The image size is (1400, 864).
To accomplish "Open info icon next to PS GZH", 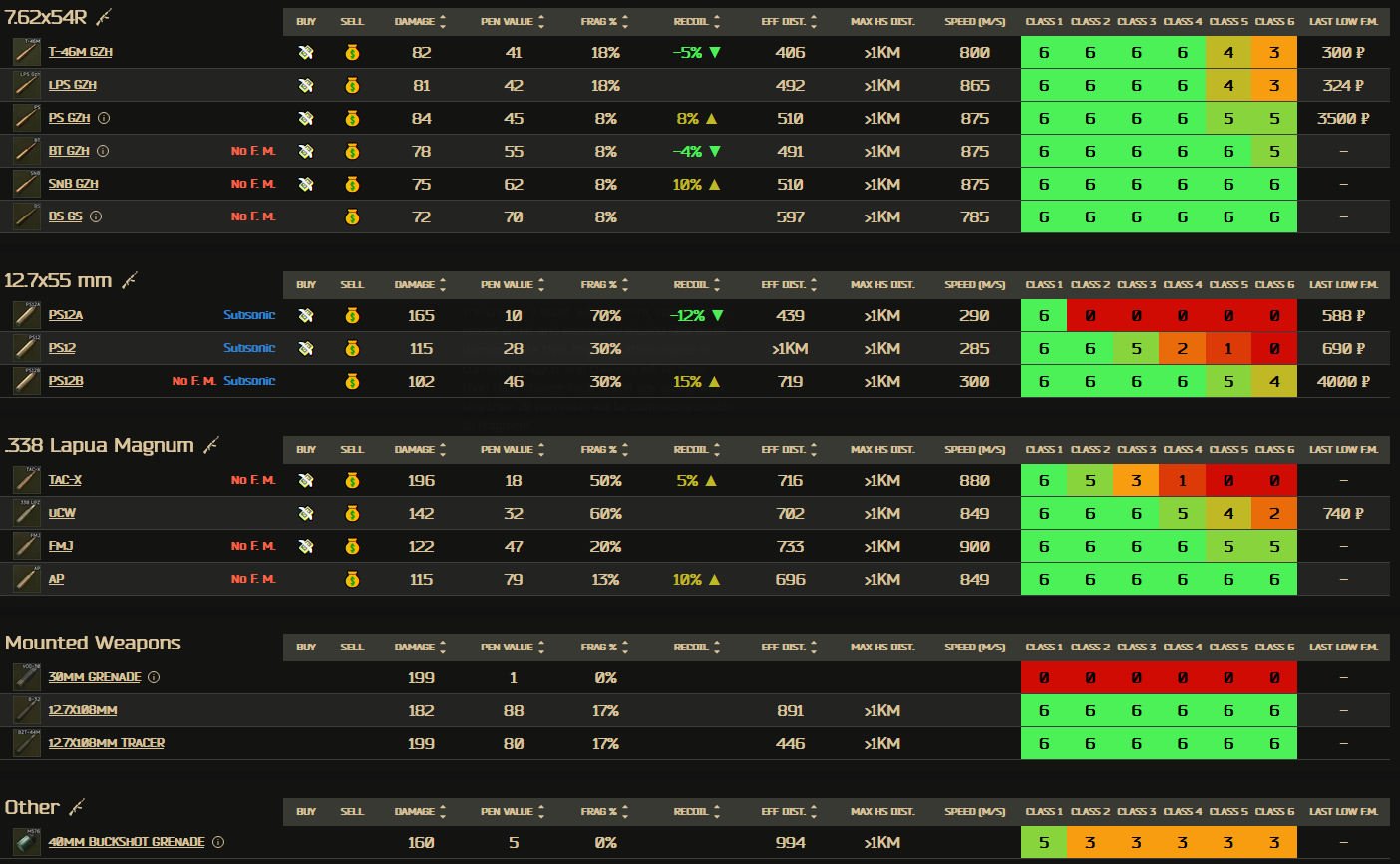I will click(x=104, y=118).
